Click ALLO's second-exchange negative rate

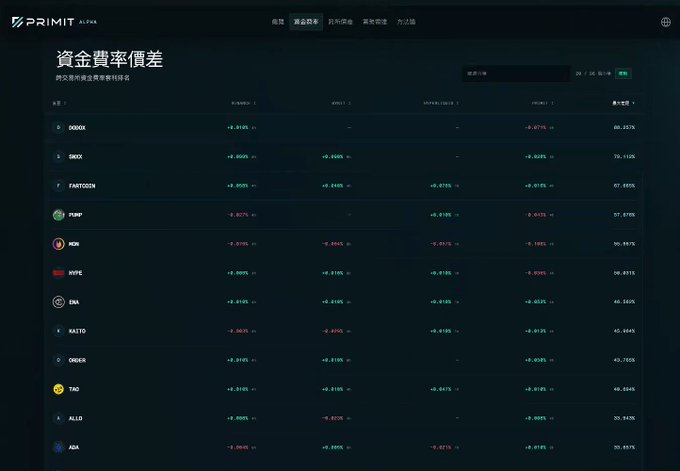[333, 418]
